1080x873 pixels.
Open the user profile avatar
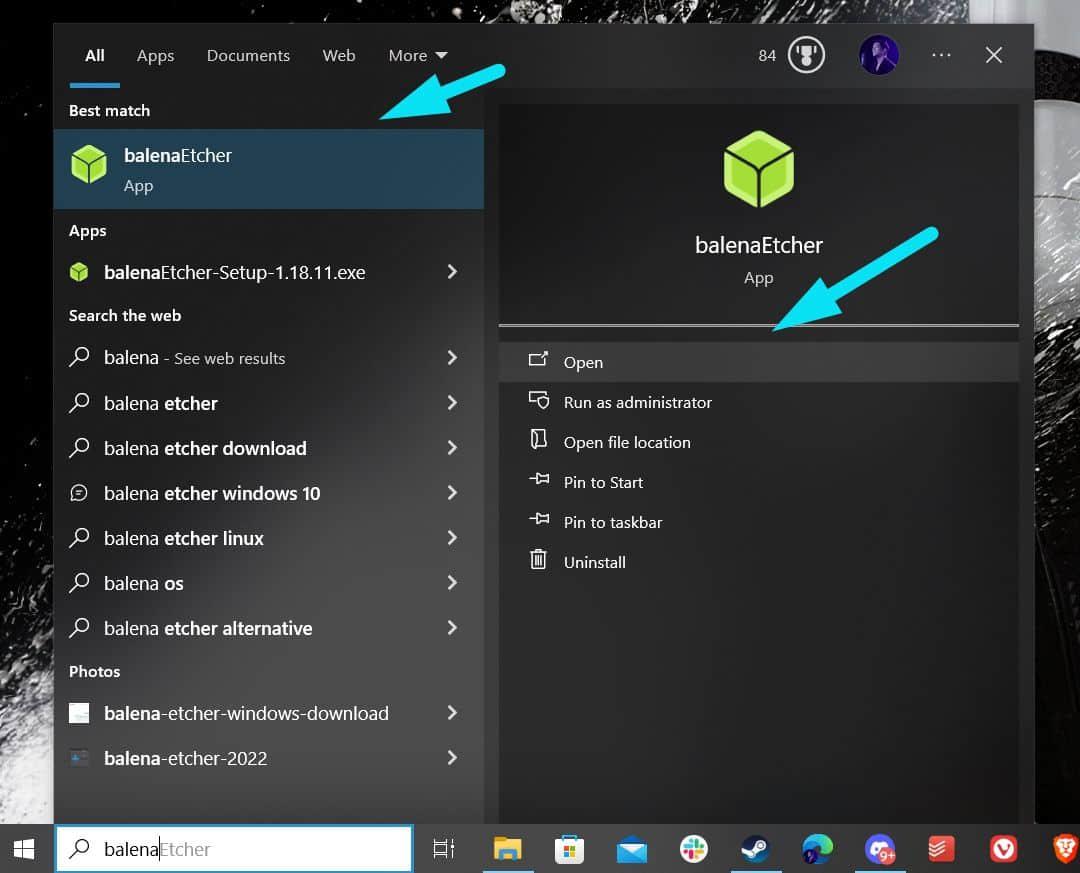click(x=878, y=55)
